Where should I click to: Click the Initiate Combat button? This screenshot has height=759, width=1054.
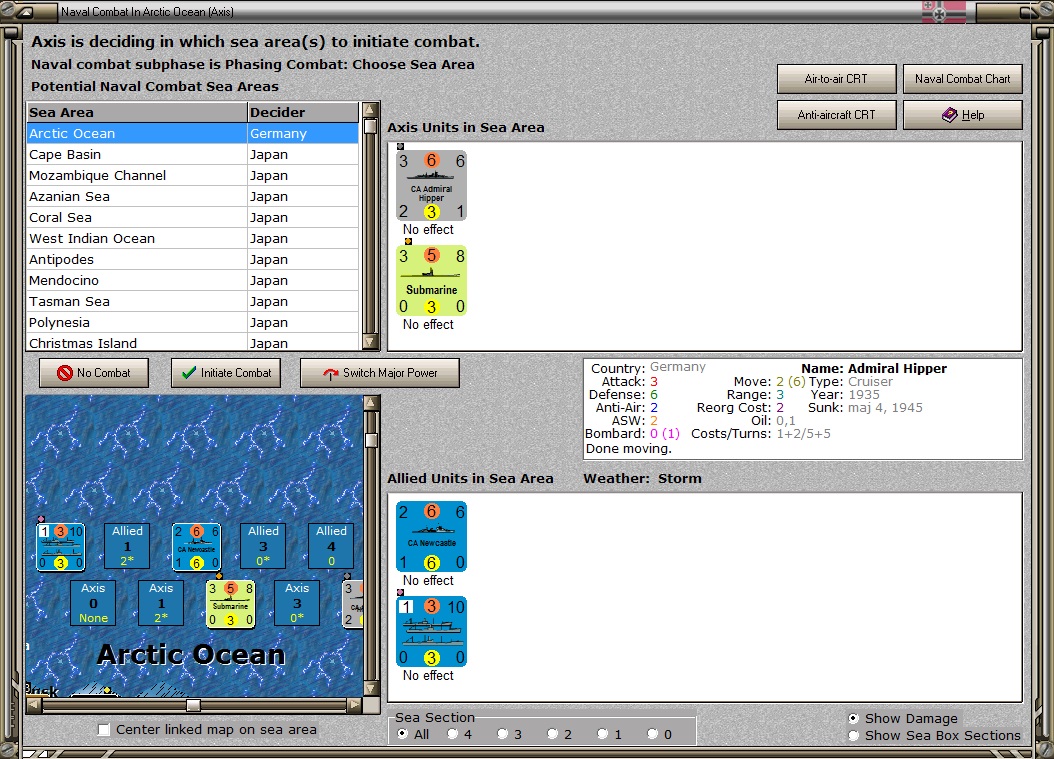226,373
